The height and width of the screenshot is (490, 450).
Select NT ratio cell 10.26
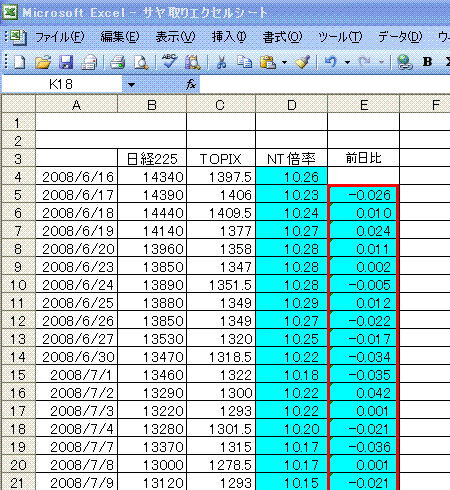[x=292, y=176]
